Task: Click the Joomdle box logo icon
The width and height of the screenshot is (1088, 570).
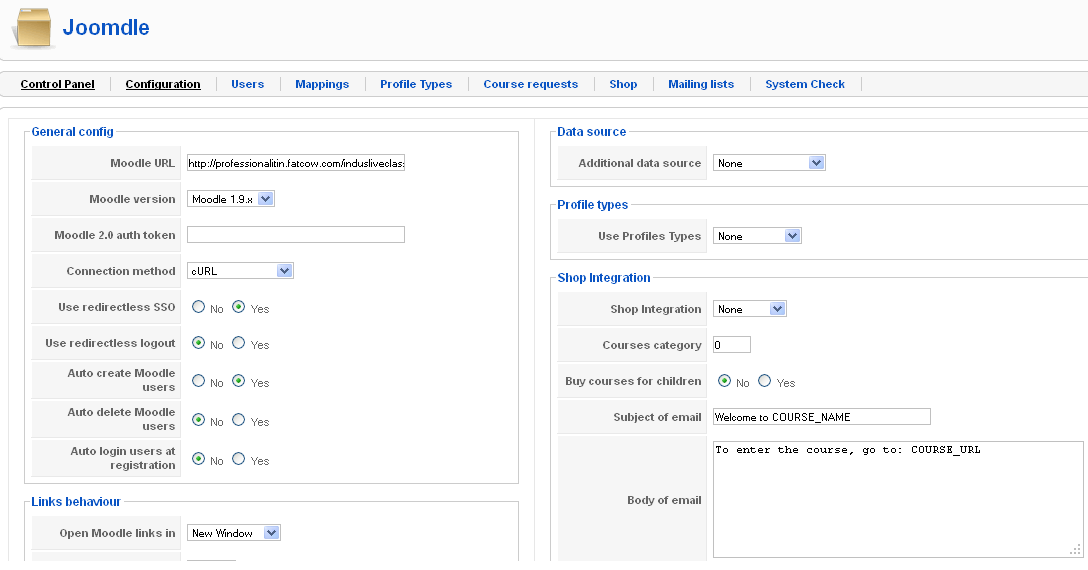Action: click(33, 28)
